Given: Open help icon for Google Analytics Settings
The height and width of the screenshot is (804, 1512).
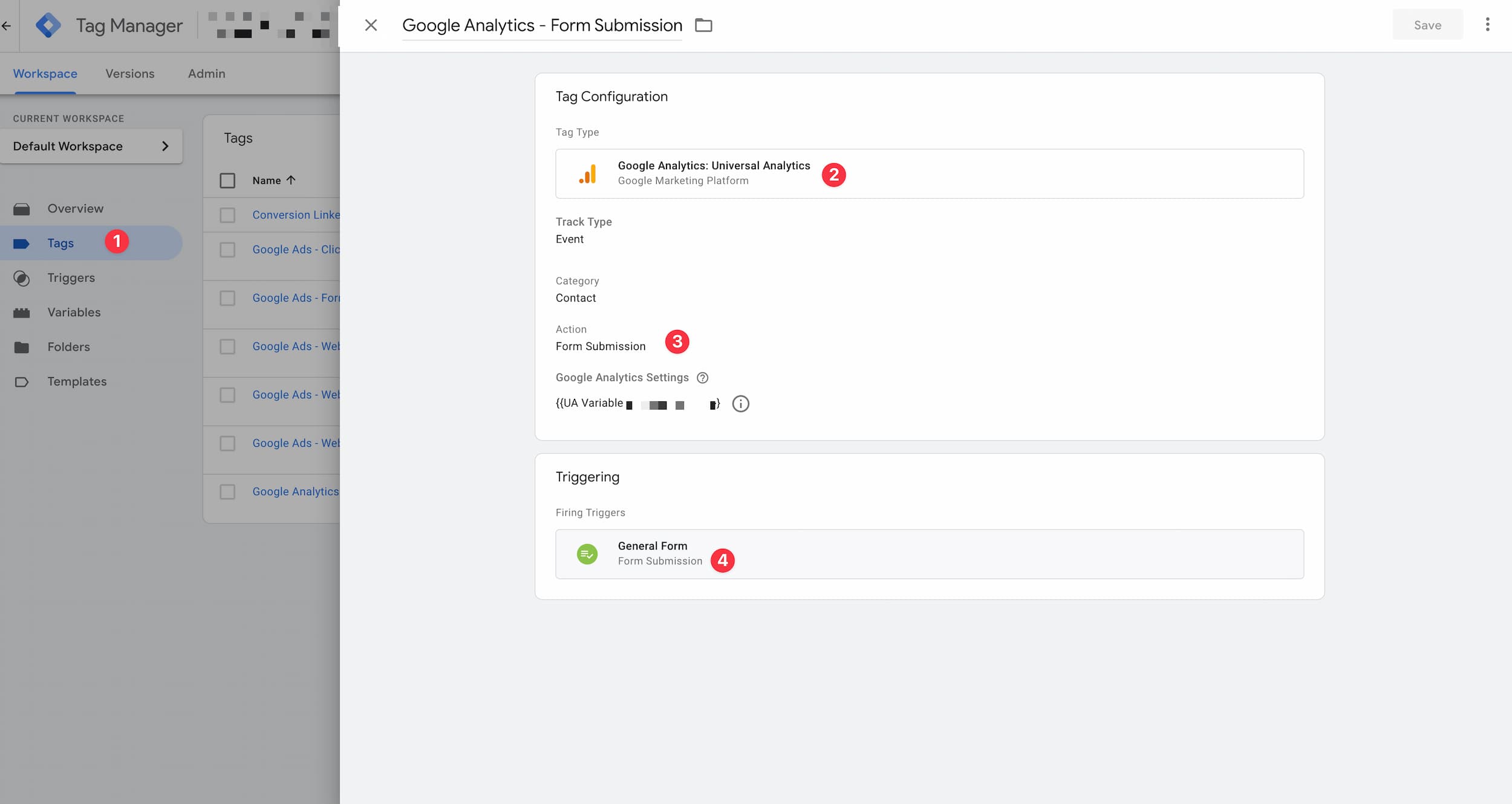Looking at the screenshot, I should pos(702,378).
